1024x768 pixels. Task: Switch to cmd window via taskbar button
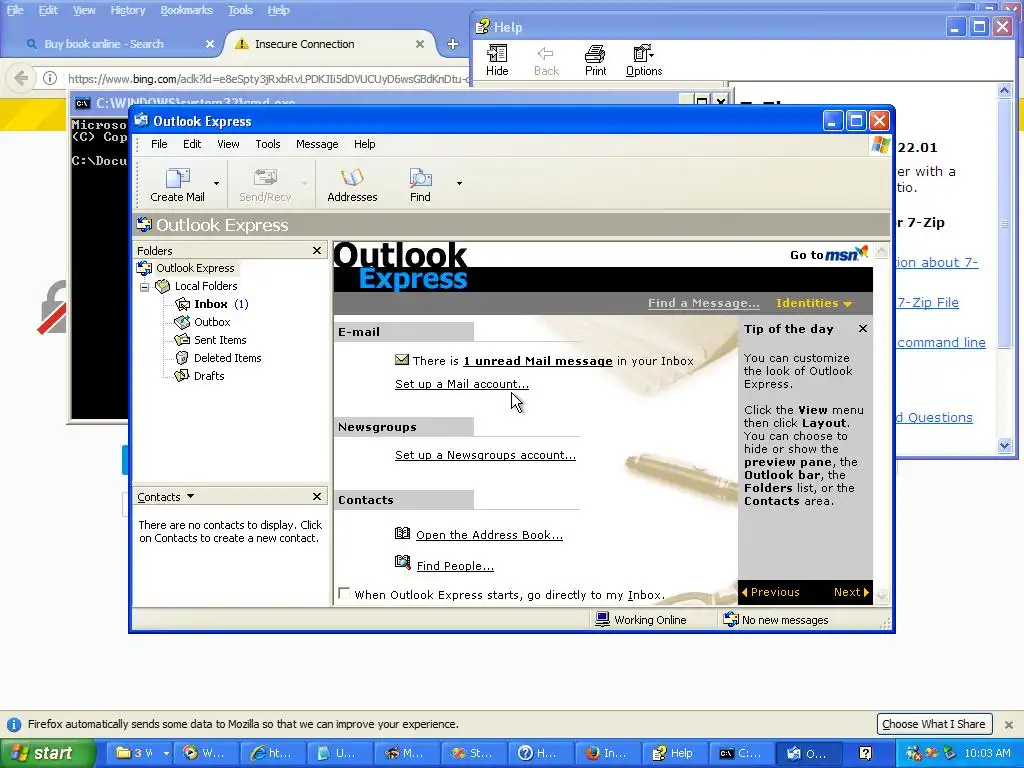742,753
